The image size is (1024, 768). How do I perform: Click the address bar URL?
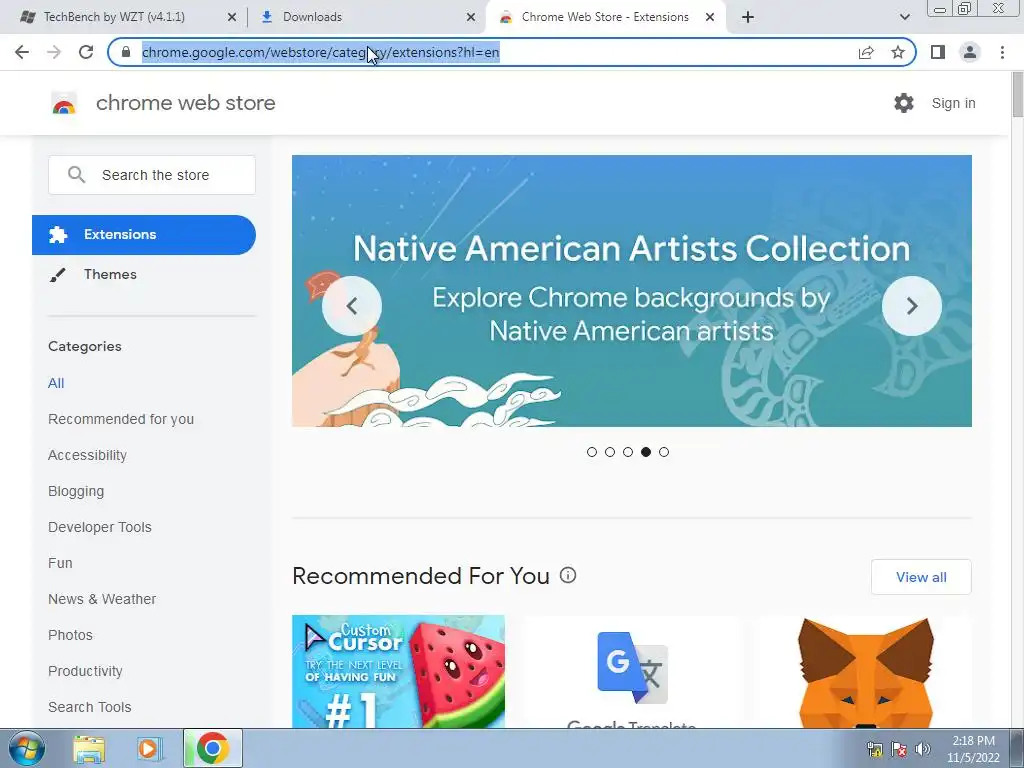pos(321,52)
